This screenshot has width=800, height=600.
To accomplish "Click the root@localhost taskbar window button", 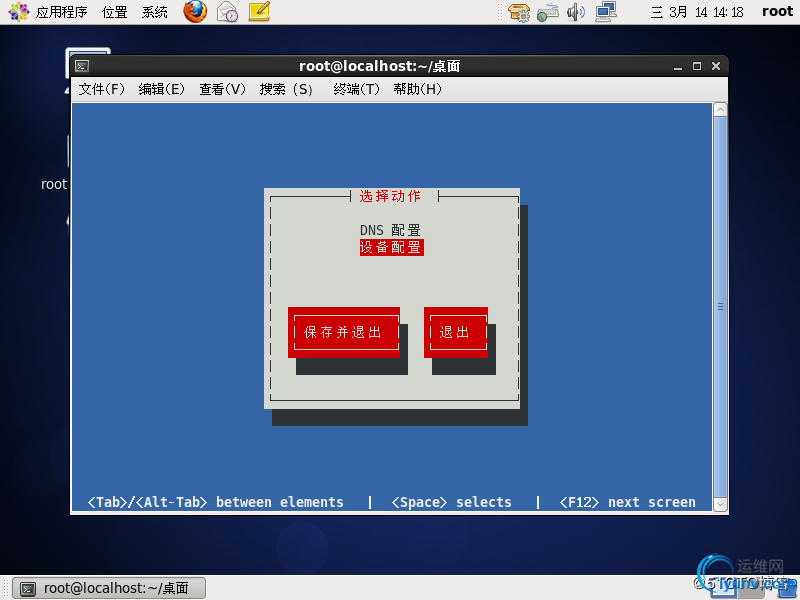I will click(109, 588).
